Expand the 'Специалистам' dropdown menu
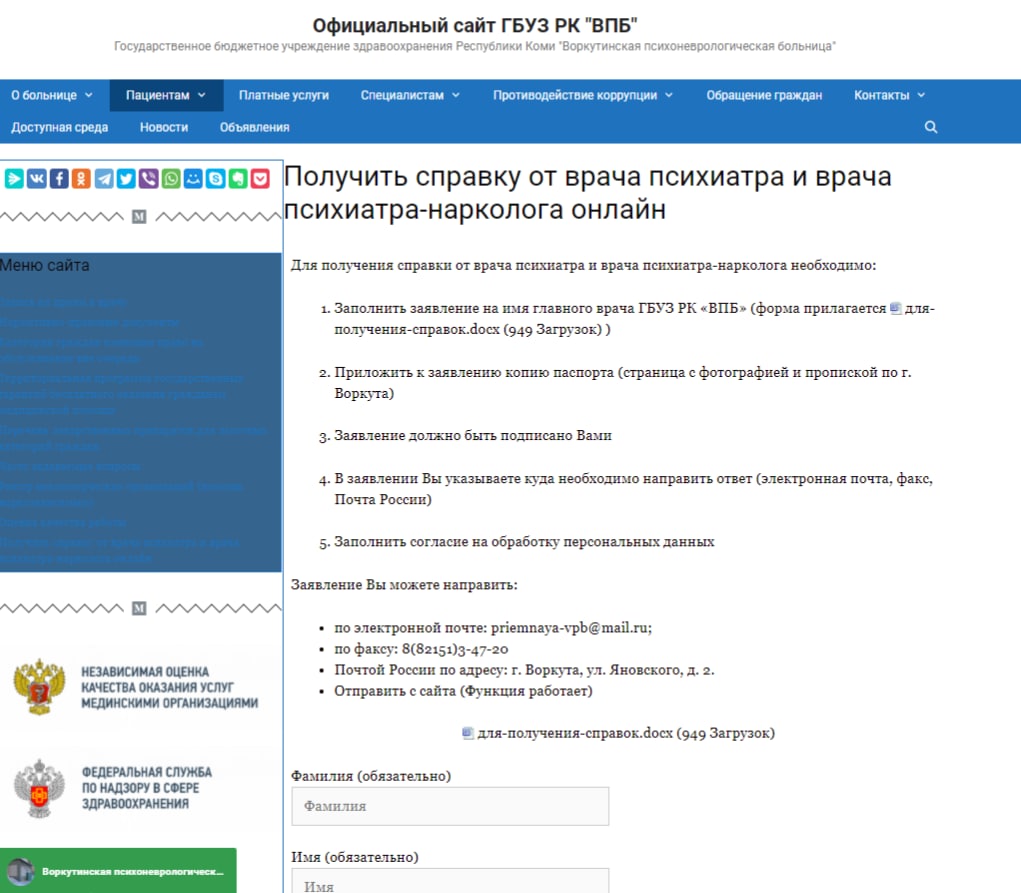 tap(410, 95)
